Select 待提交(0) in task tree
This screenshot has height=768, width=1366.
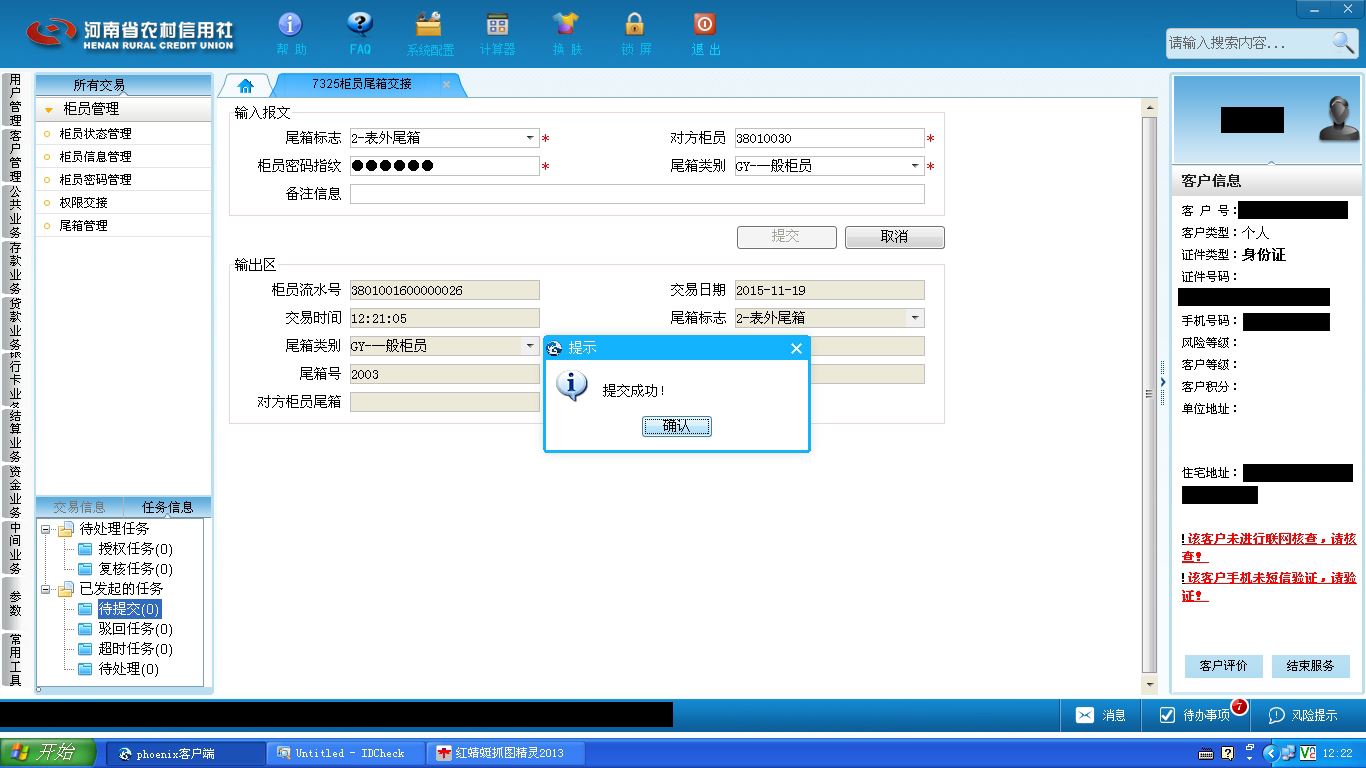[129, 609]
